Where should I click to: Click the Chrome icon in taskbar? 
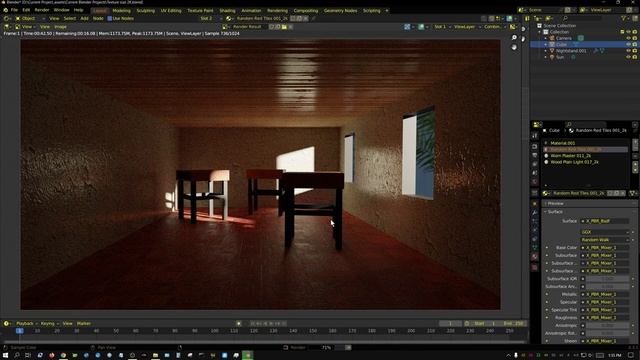coord(63,355)
